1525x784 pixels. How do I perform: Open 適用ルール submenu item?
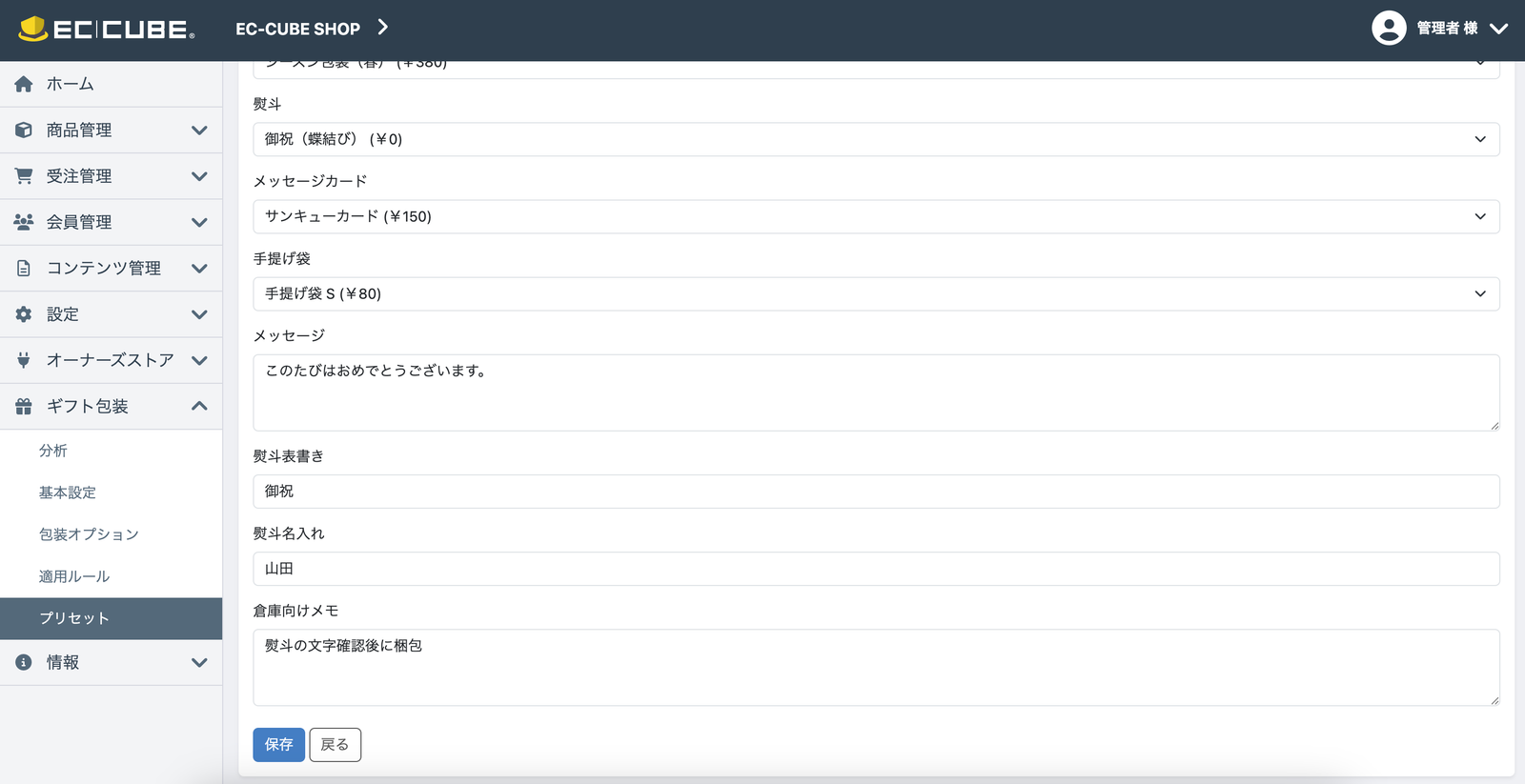[x=74, y=576]
